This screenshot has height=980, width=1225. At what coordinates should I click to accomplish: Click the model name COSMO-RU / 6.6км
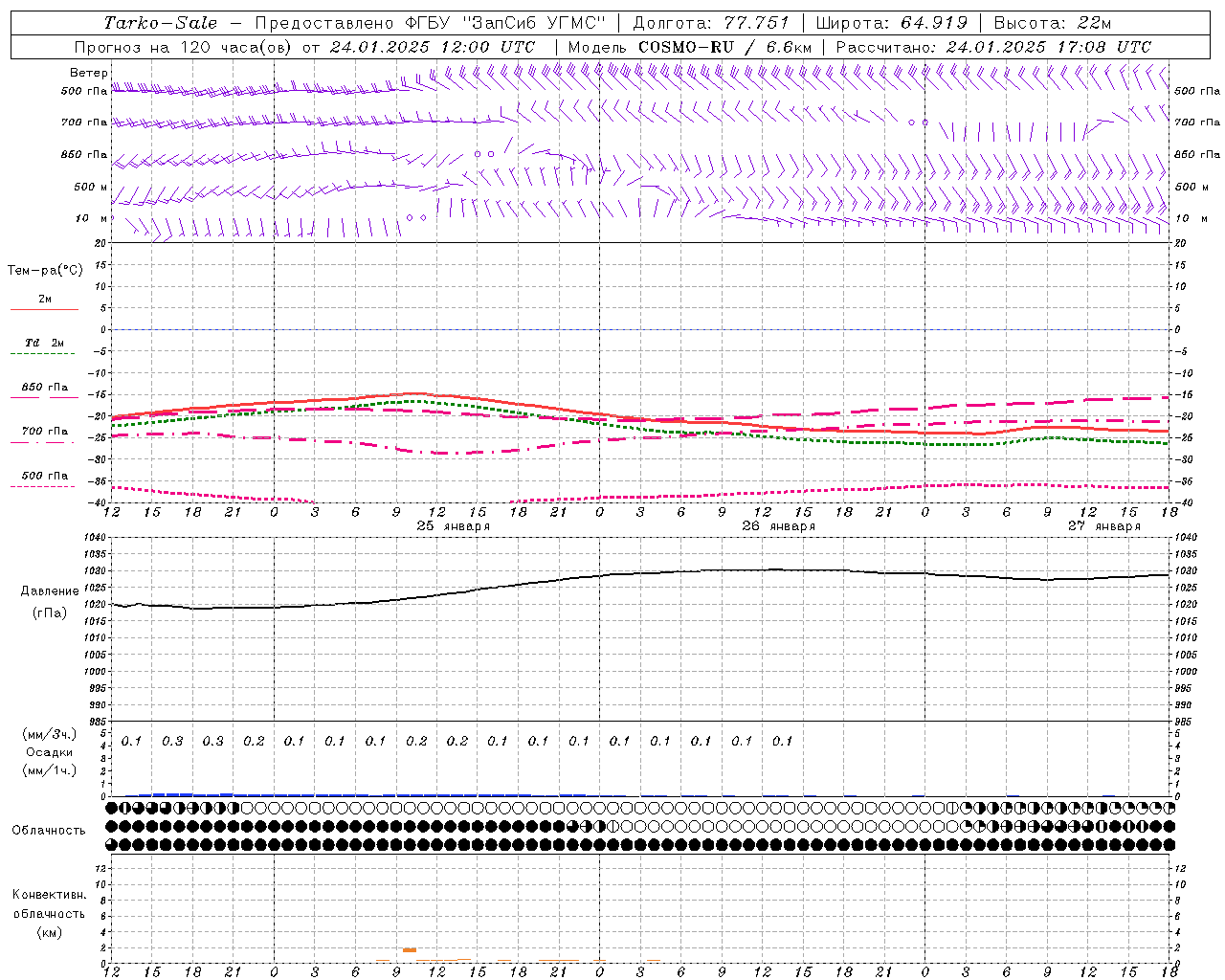tap(724, 47)
